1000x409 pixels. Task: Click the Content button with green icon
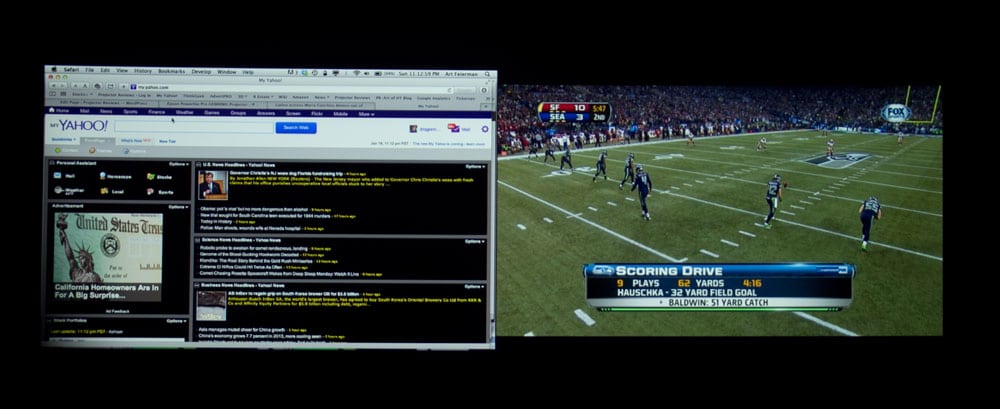tap(66, 151)
